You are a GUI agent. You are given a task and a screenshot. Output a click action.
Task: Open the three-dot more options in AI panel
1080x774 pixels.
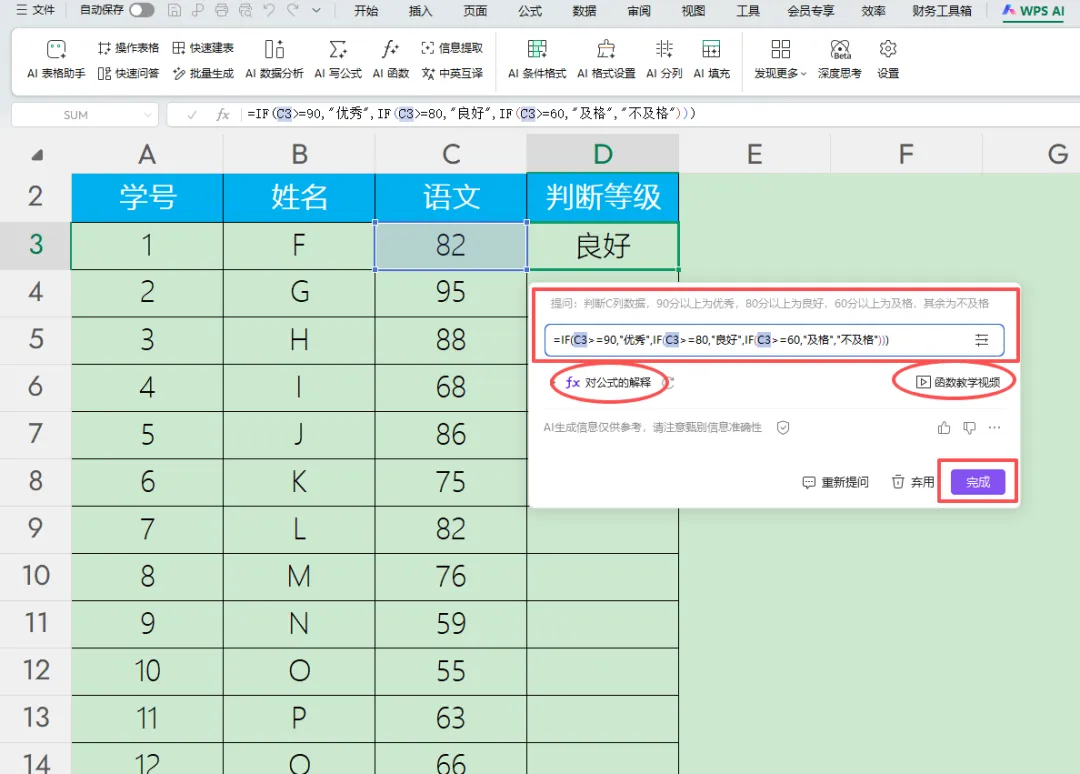click(x=994, y=428)
